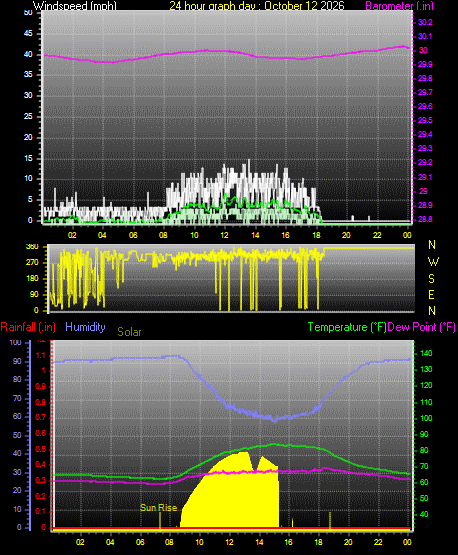Screen dimensions: 458x555
Task: Click humidity axis value 100
Action: click(15, 343)
